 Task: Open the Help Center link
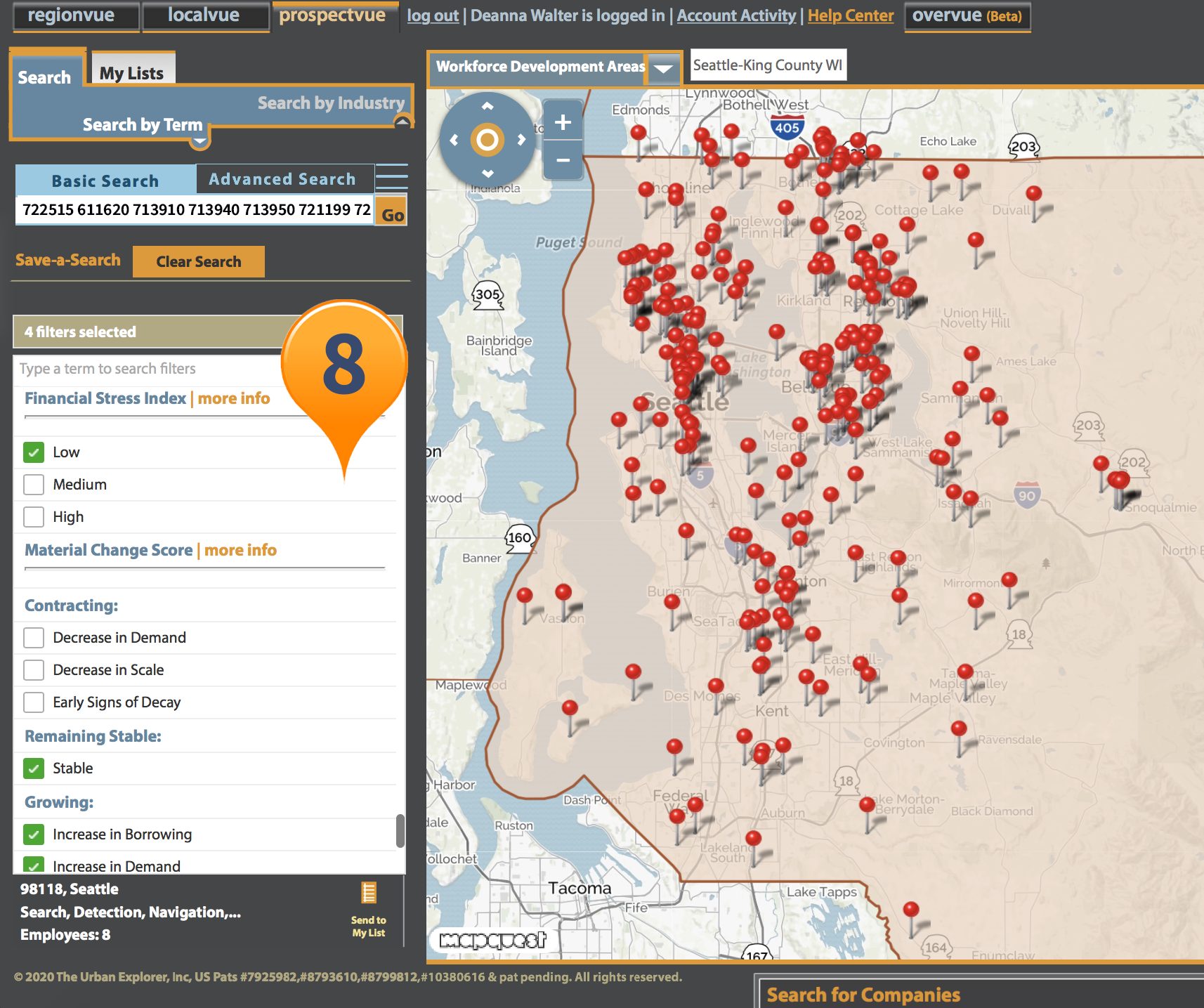click(851, 15)
